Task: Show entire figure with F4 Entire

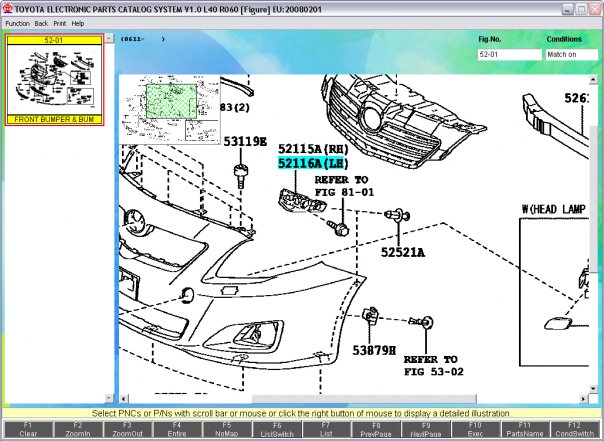Action: tap(177, 429)
